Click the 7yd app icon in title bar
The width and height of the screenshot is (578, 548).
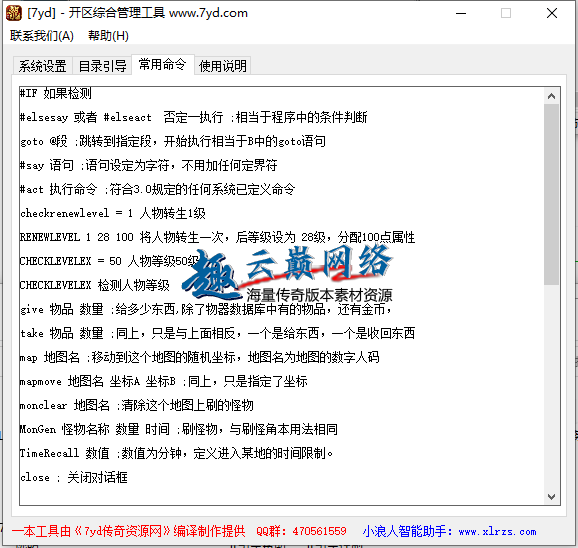click(x=14, y=13)
